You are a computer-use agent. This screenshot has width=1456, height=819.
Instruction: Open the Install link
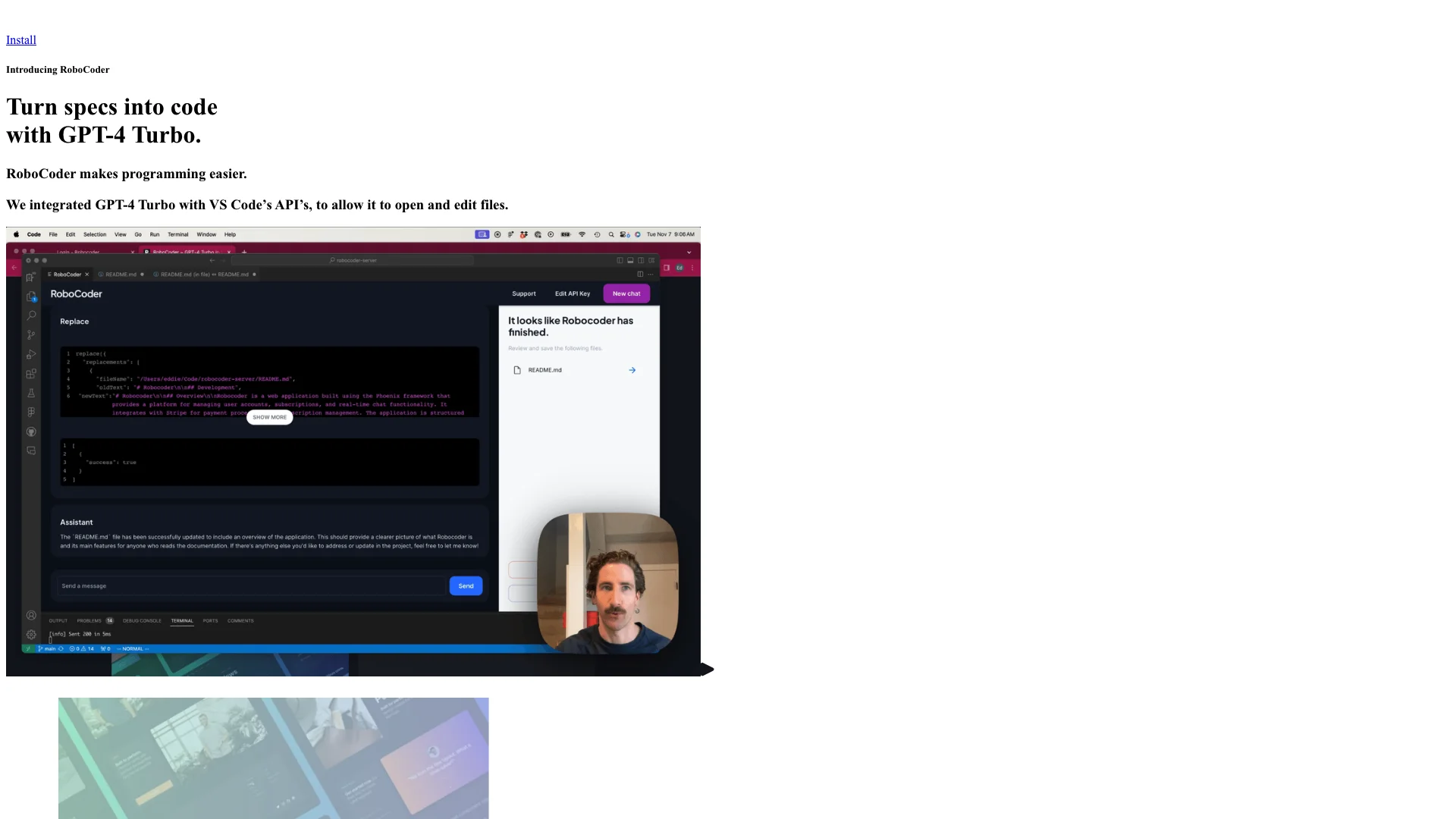21,40
